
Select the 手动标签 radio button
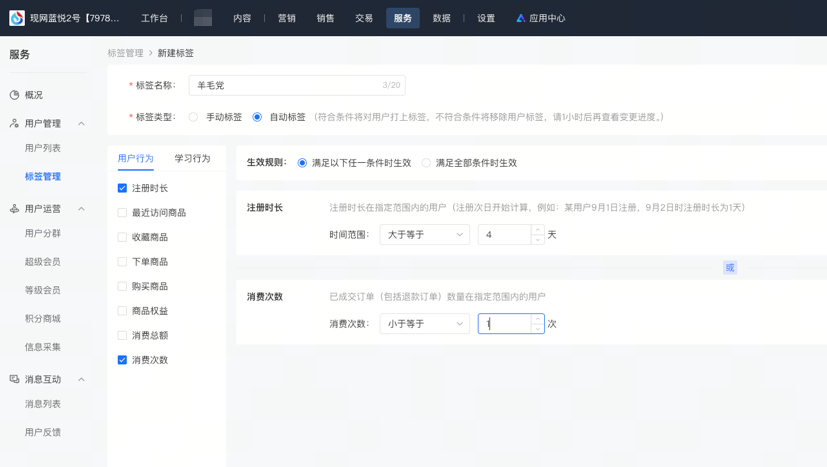point(194,117)
